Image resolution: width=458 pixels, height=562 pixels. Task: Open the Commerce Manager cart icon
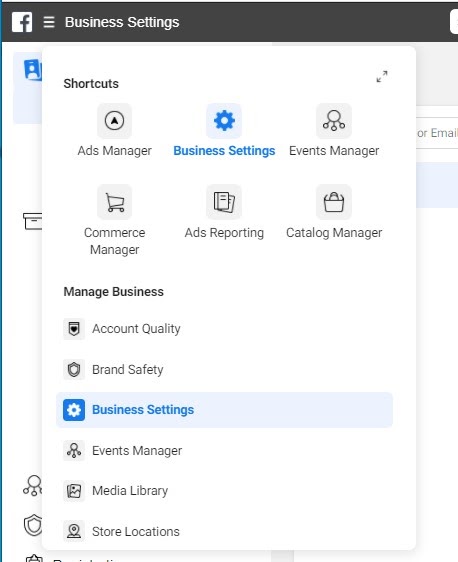[x=114, y=202]
